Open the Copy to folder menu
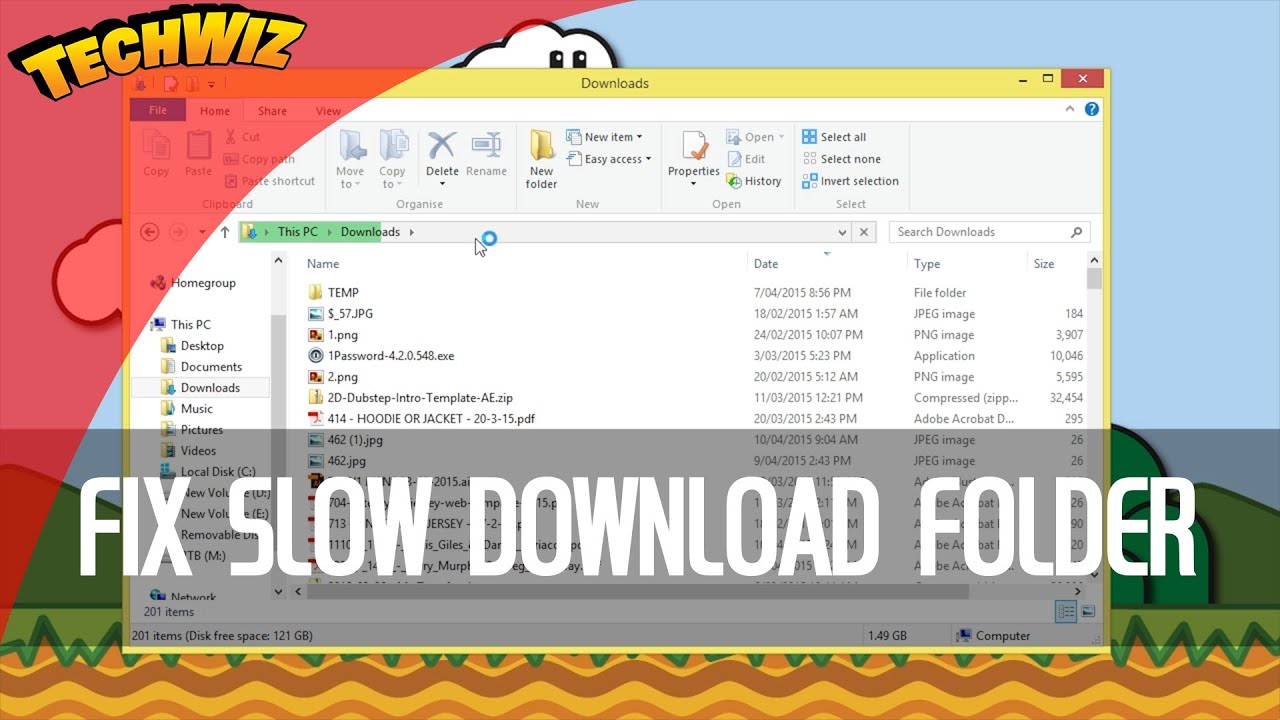Screen dimensions: 1280x720 pos(393,159)
